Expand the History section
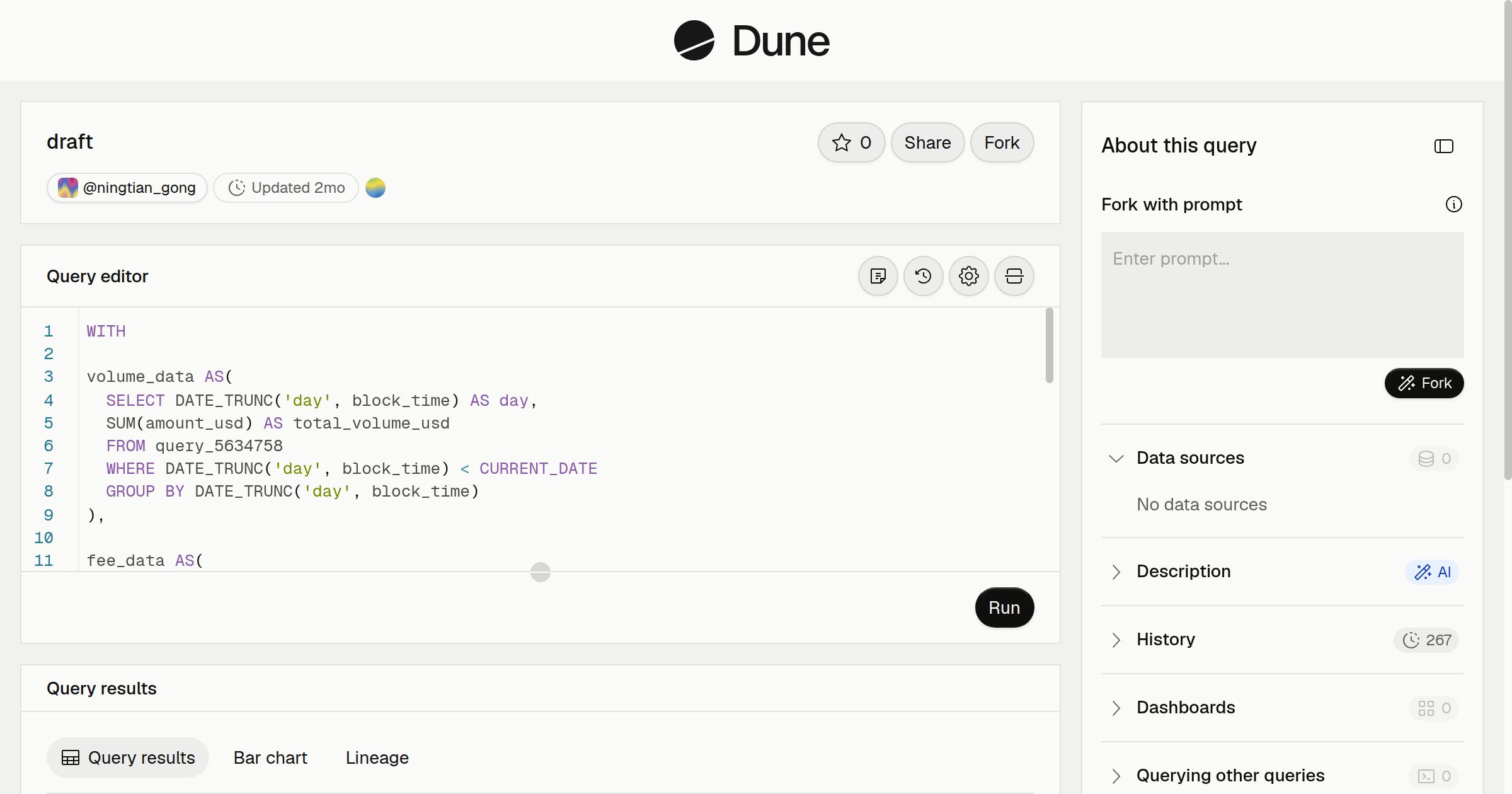The width and height of the screenshot is (1512, 794). click(1116, 640)
